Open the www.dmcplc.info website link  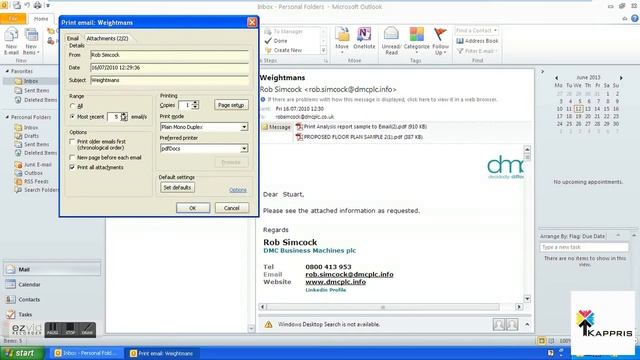tap(336, 282)
